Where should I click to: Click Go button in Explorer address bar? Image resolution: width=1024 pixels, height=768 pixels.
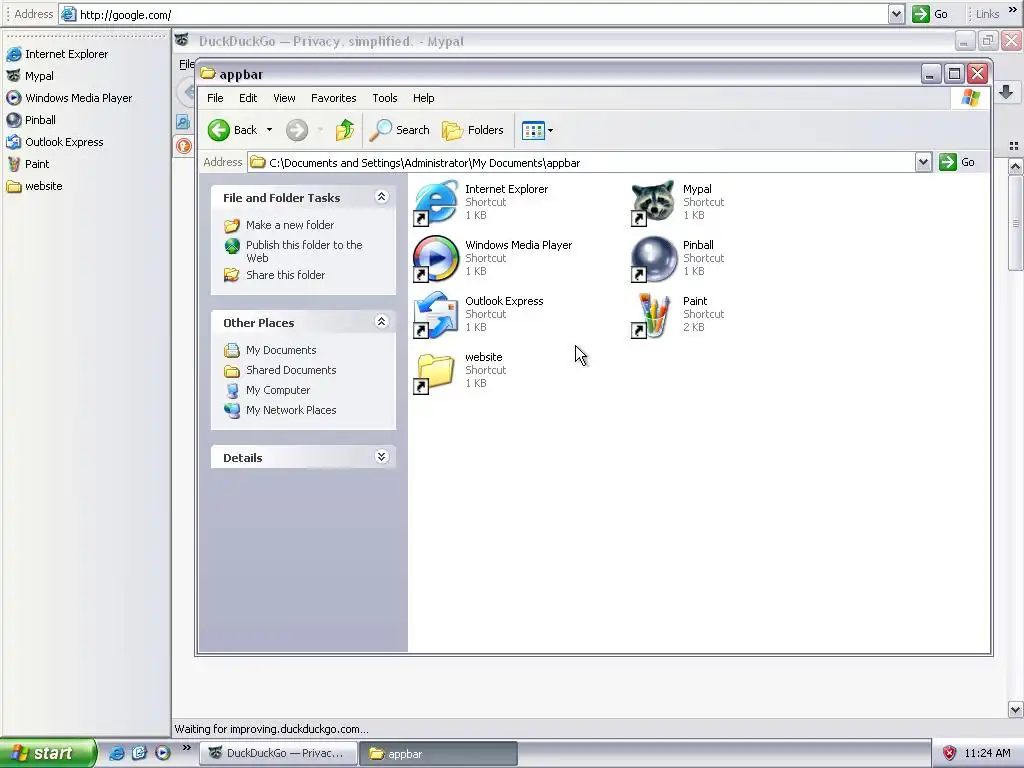957,162
